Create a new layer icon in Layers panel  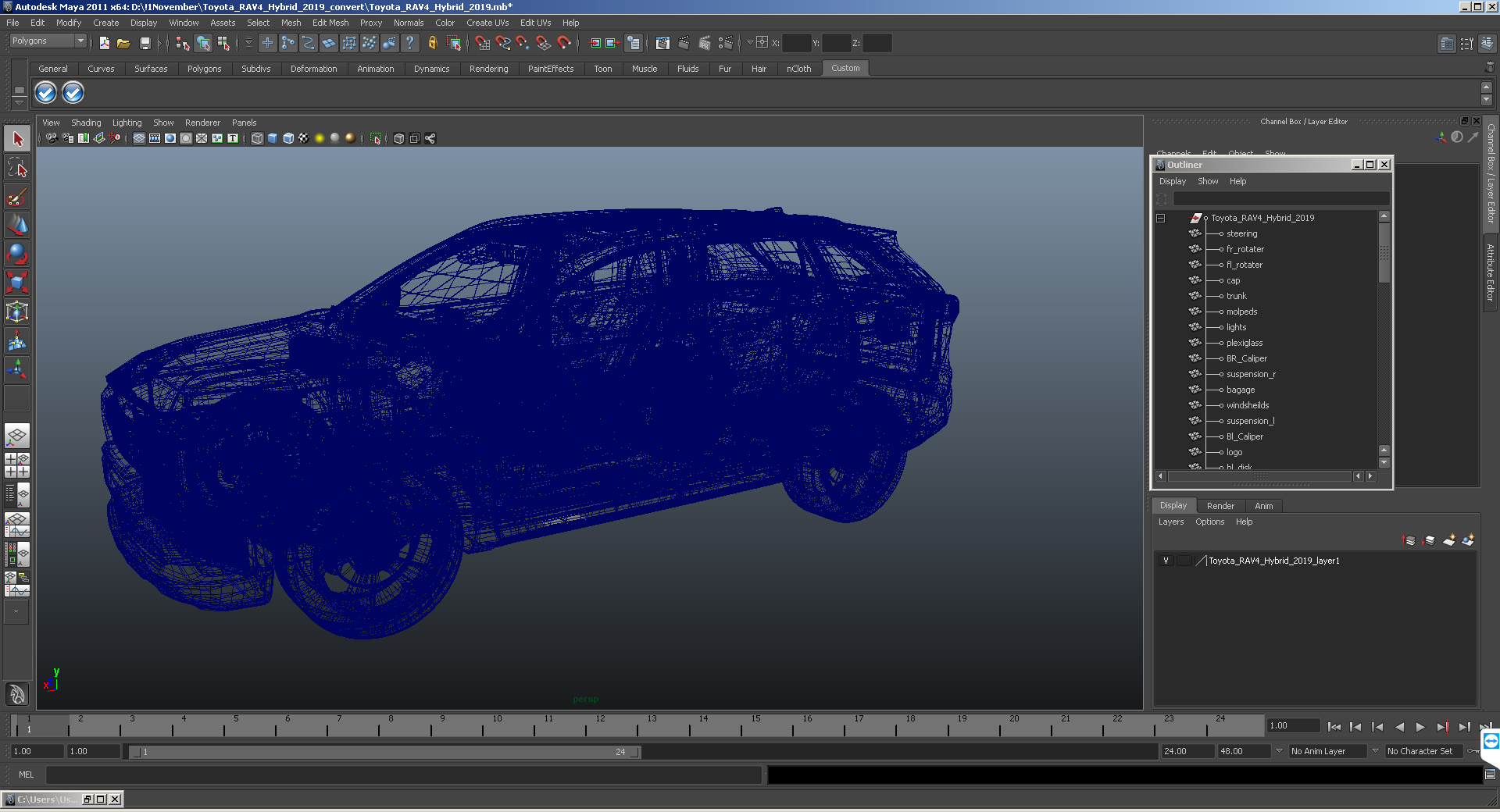(x=1449, y=540)
